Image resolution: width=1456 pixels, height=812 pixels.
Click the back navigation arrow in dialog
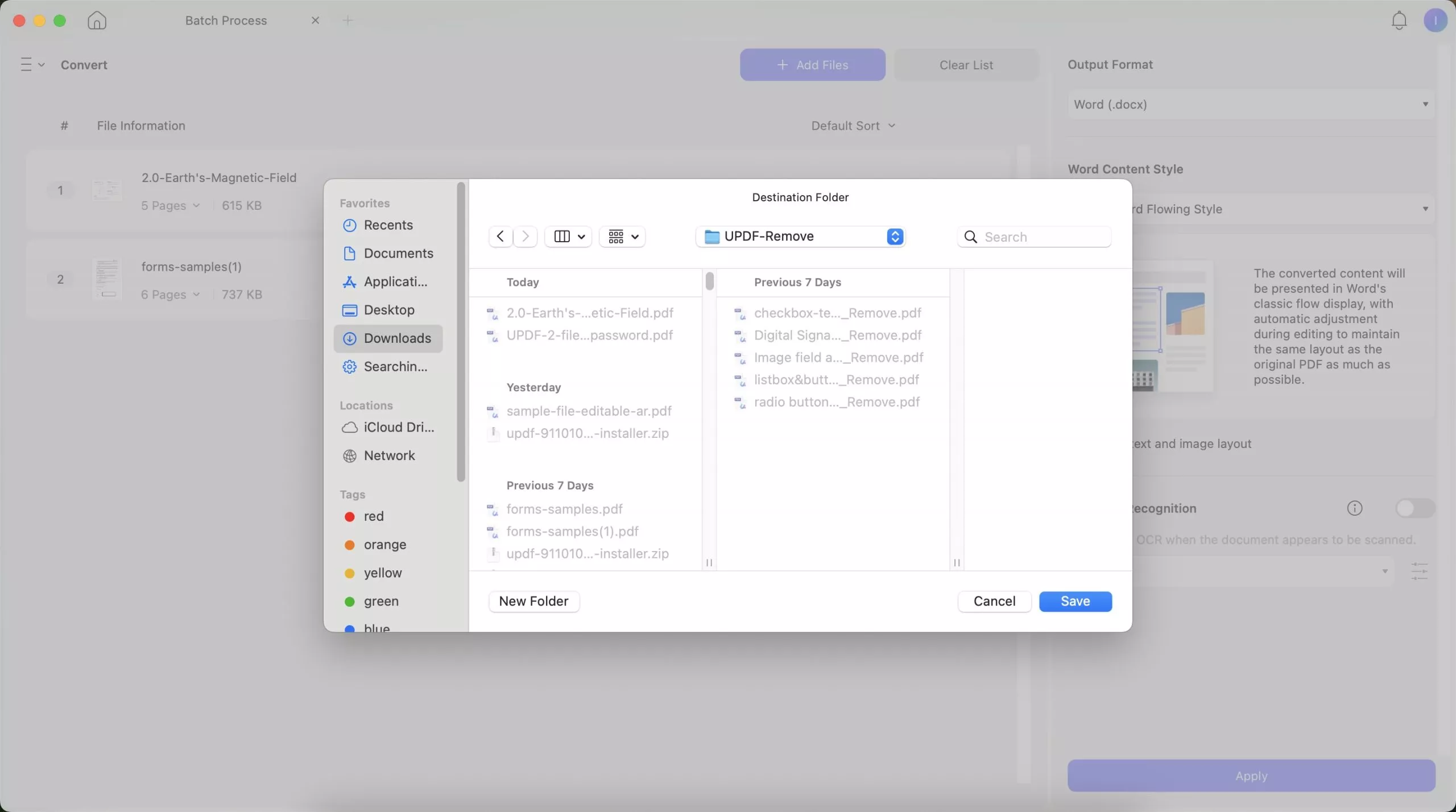pos(500,236)
